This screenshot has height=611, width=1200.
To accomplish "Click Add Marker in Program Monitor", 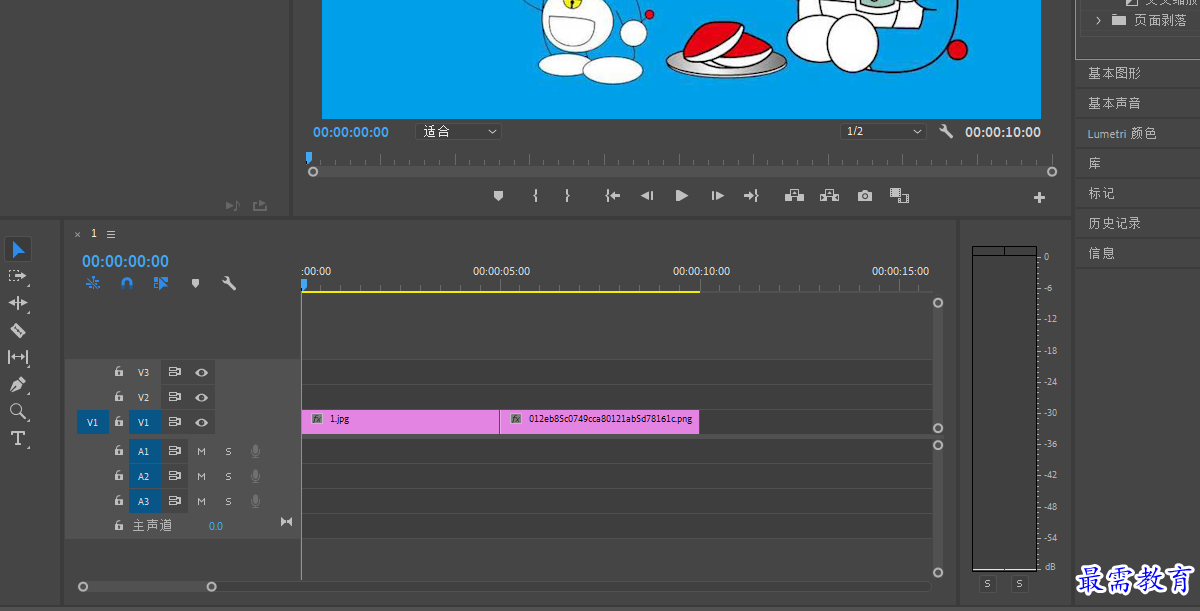I will 498,196.
